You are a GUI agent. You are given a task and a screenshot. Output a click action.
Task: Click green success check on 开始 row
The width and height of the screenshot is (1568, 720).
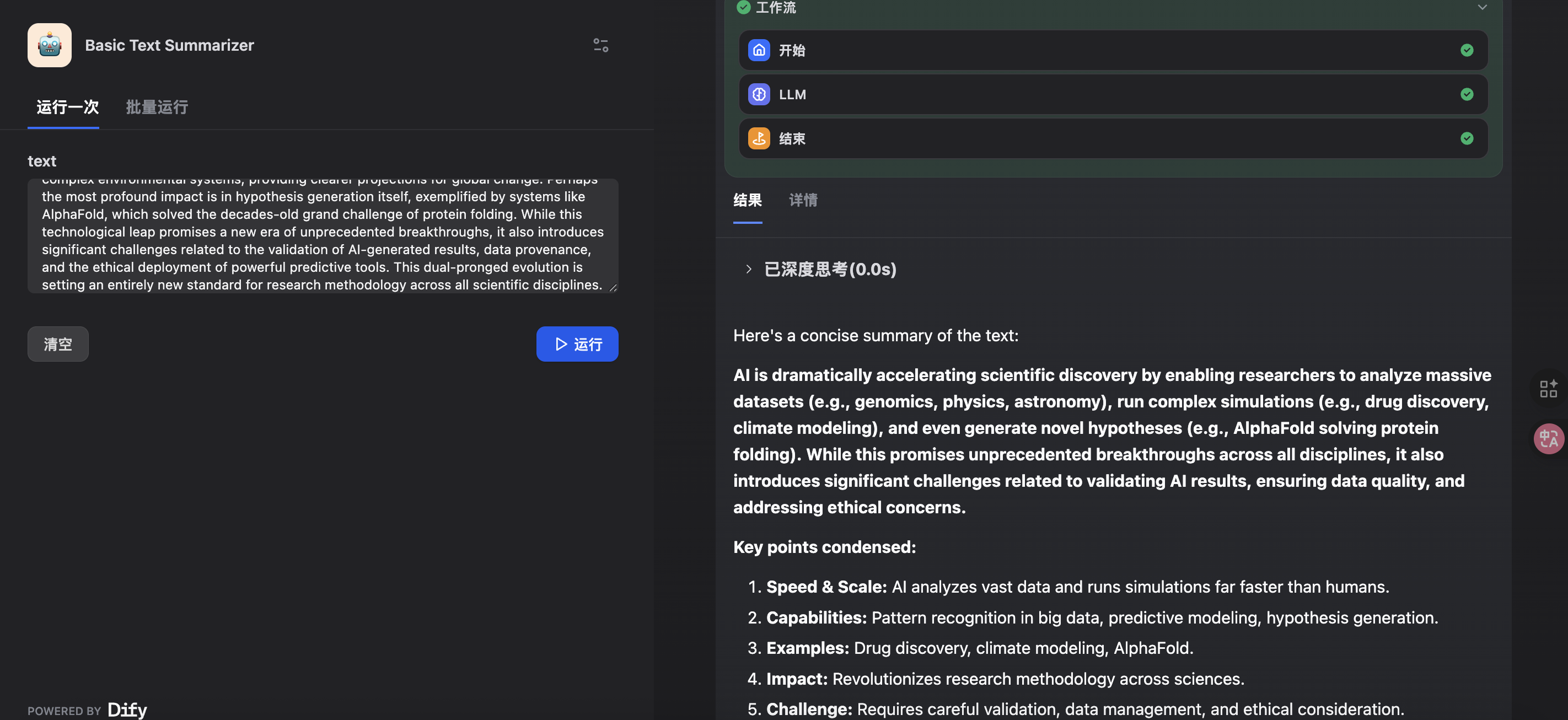click(x=1467, y=50)
